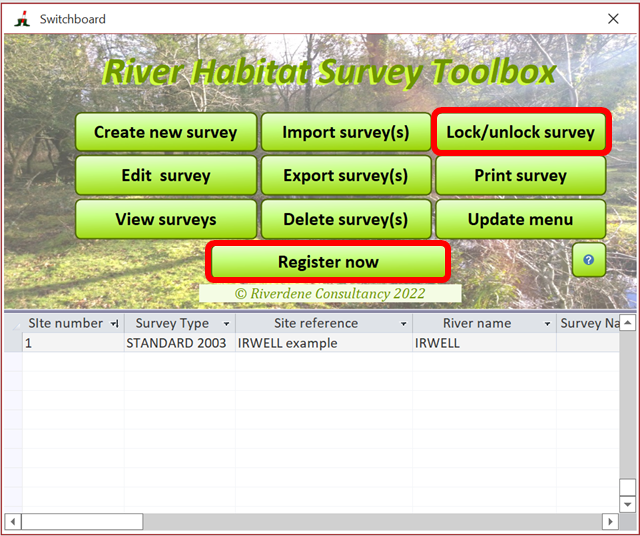640x536 pixels.
Task: Select the STANDARD 2003 cell
Action: coord(180,343)
